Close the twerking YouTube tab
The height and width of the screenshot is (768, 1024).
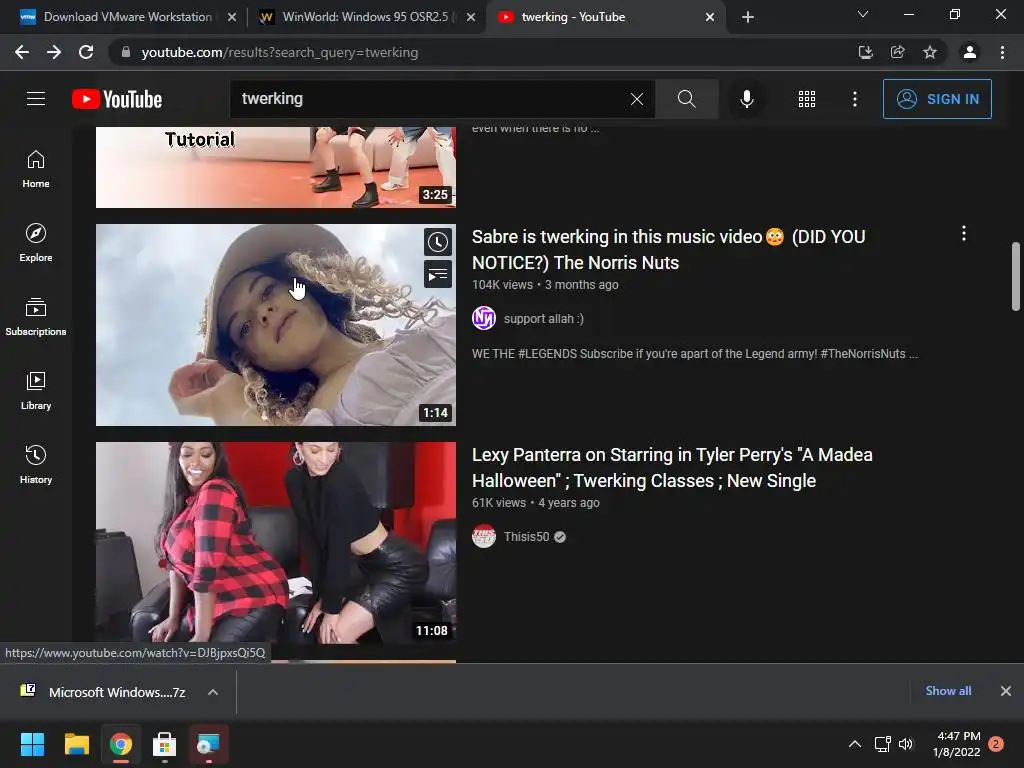(709, 17)
